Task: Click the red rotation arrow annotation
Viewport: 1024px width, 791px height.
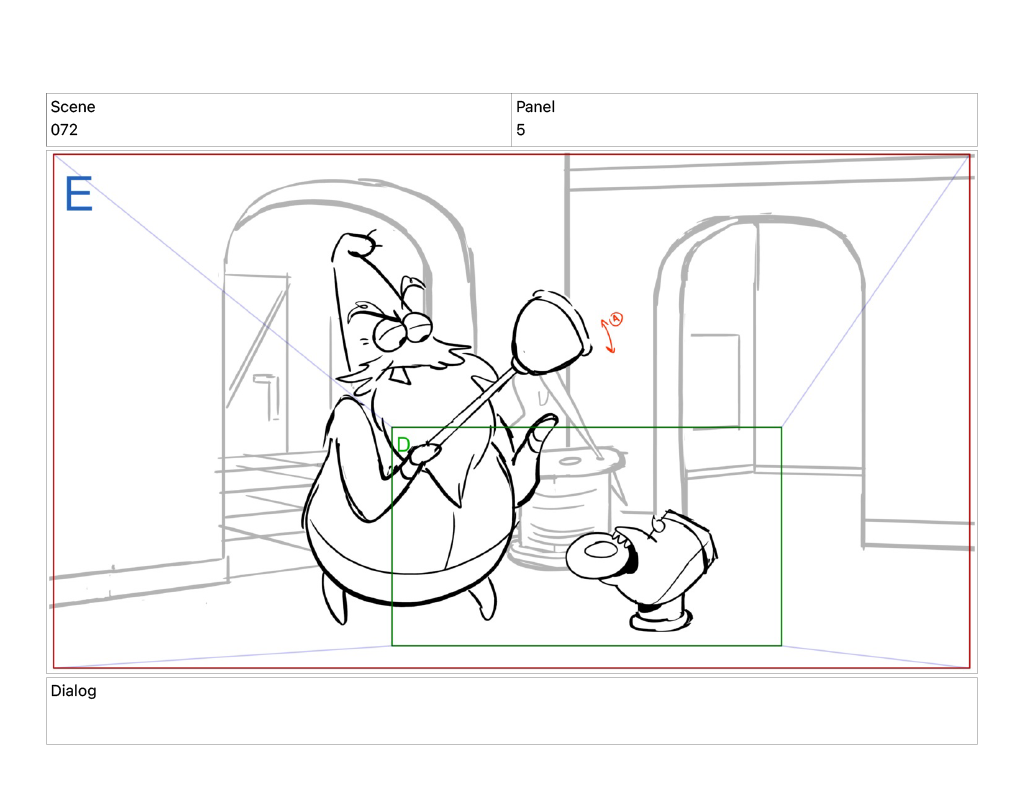Action: click(611, 333)
